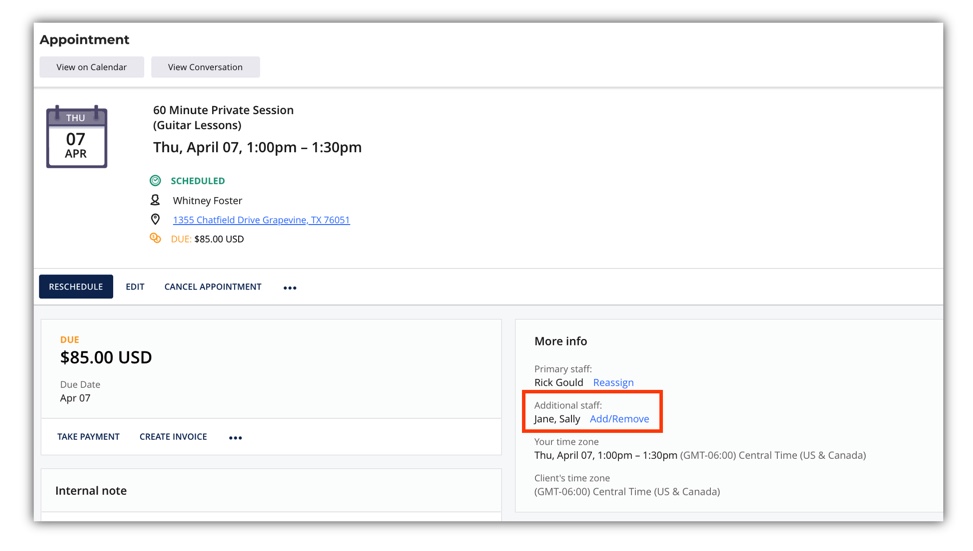This screenshot has height=551, width=973.
Task: Click the $85.00 USD due amount
Action: (x=106, y=358)
